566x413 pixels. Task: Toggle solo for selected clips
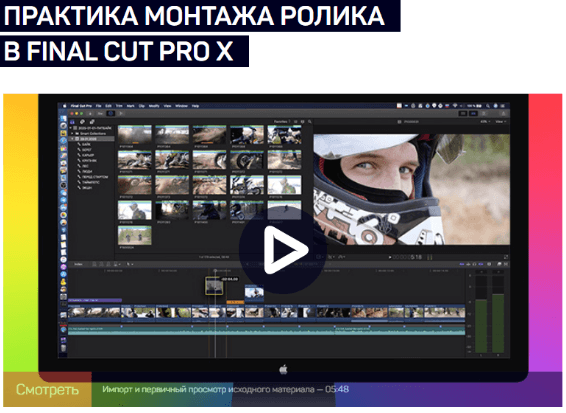(474, 264)
